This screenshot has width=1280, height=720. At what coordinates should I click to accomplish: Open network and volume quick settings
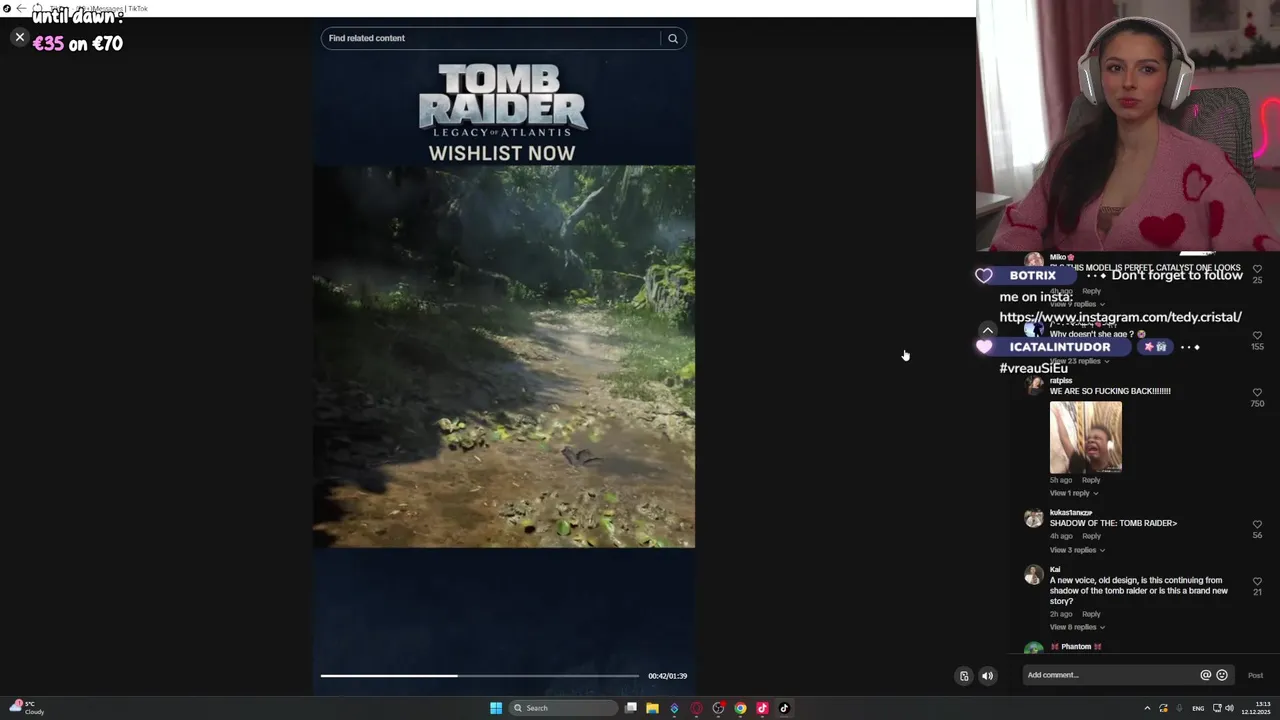pos(1223,708)
